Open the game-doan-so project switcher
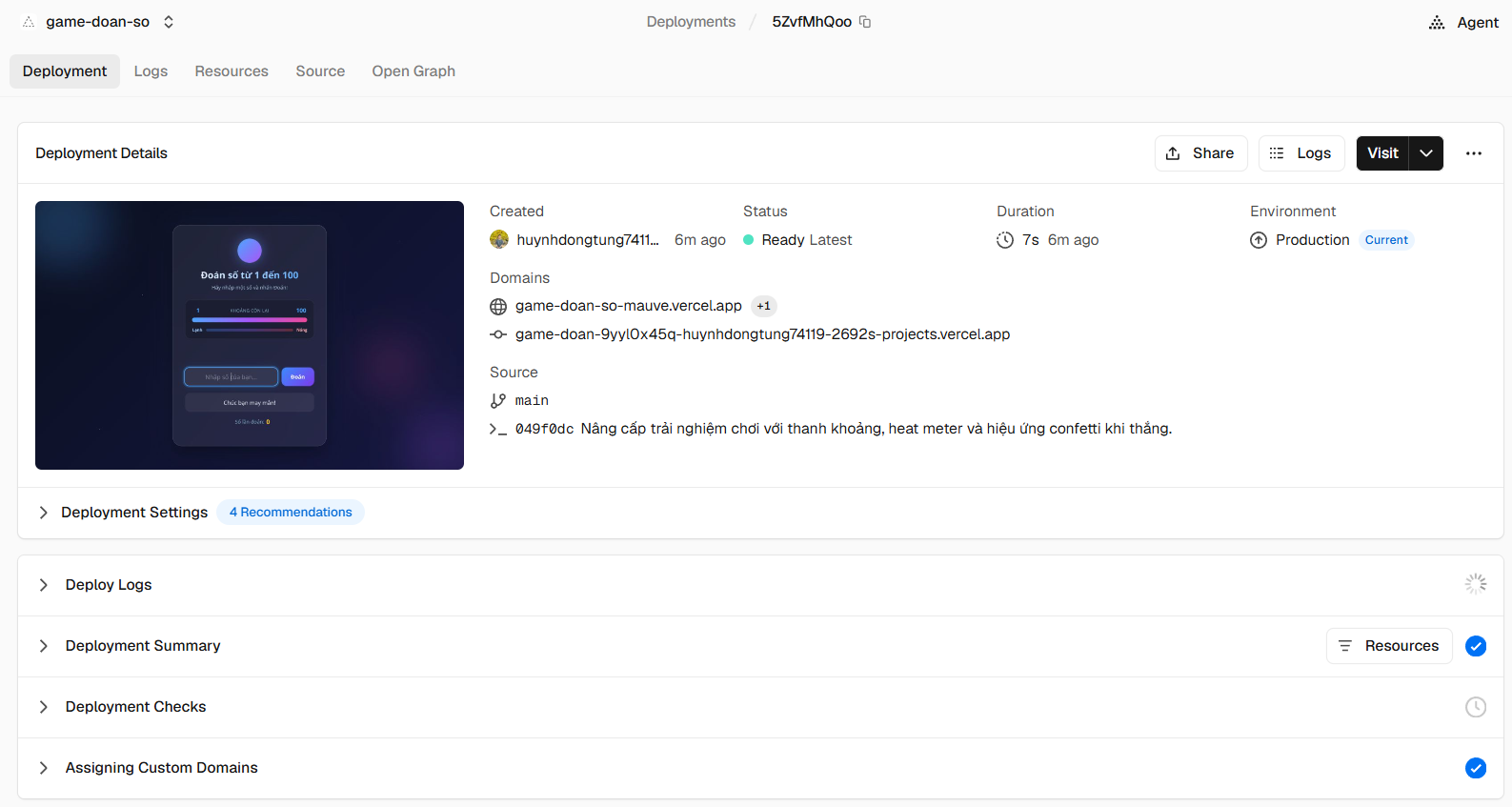The width and height of the screenshot is (1512, 807). (169, 22)
